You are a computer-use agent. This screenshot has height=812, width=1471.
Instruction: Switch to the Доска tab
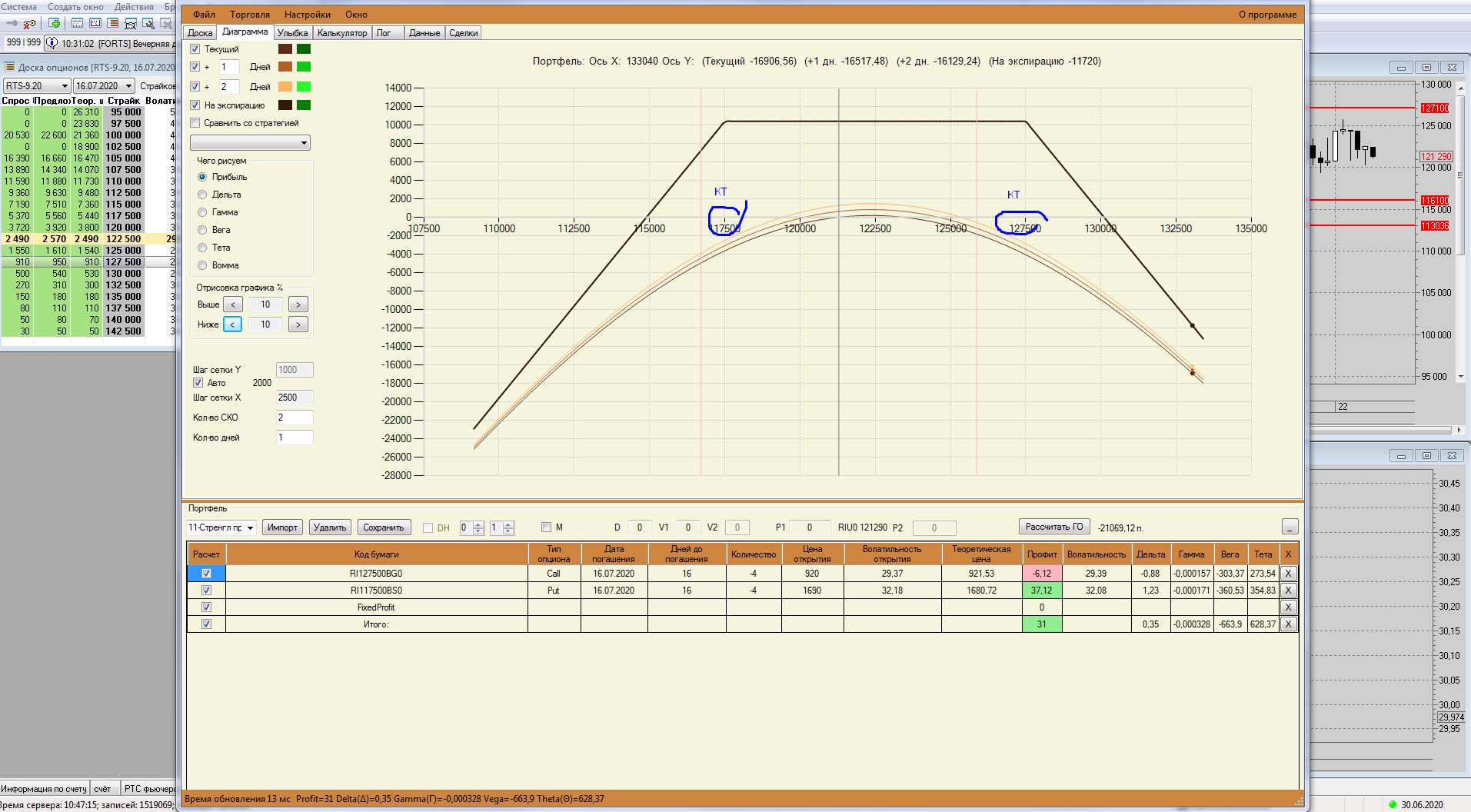[x=200, y=33]
